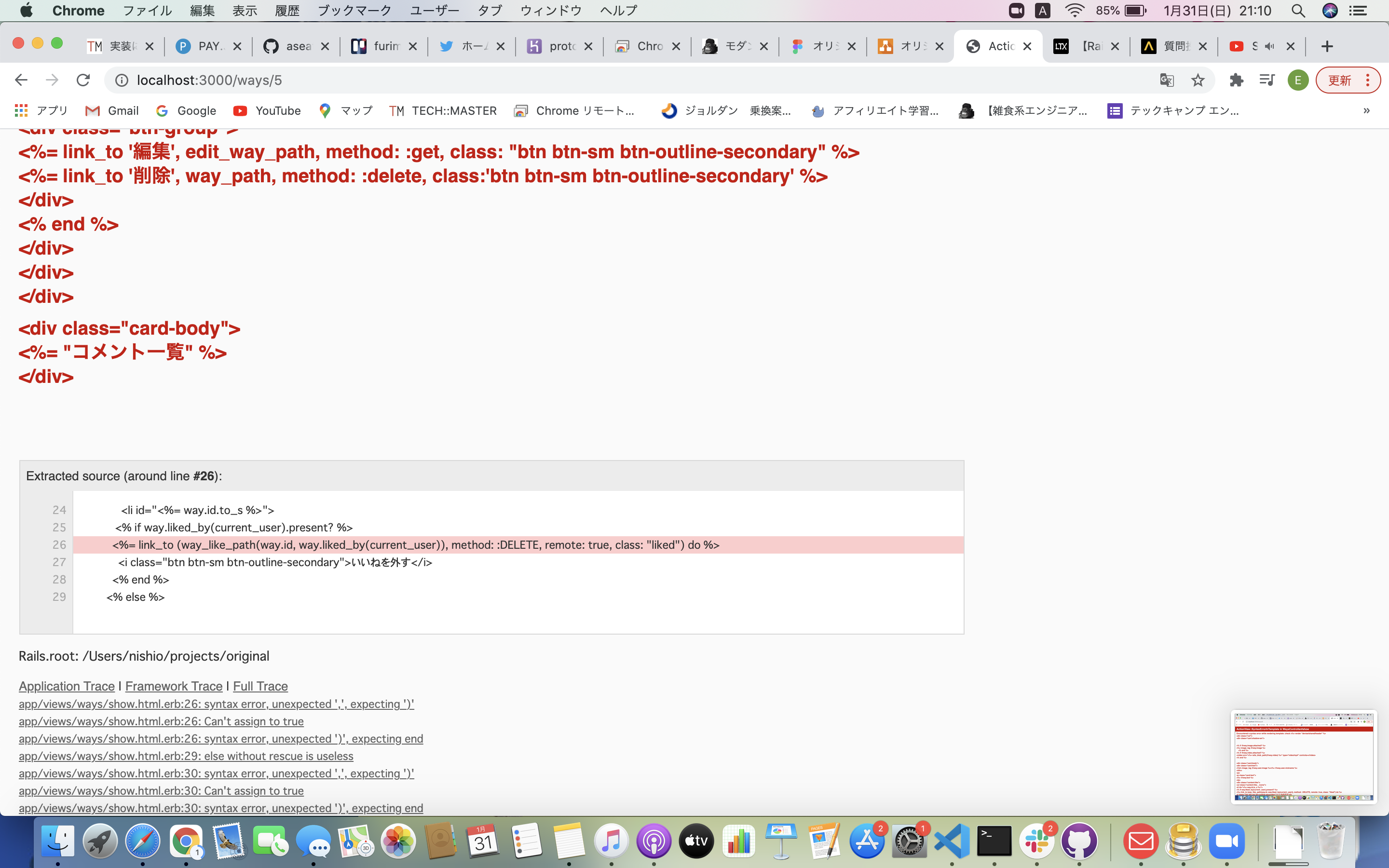Open the 履歴 menu
Viewport: 1389px width, 868px height.
click(x=287, y=10)
